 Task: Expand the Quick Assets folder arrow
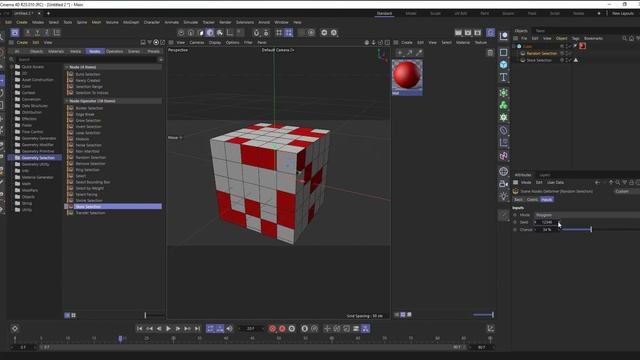[11, 67]
